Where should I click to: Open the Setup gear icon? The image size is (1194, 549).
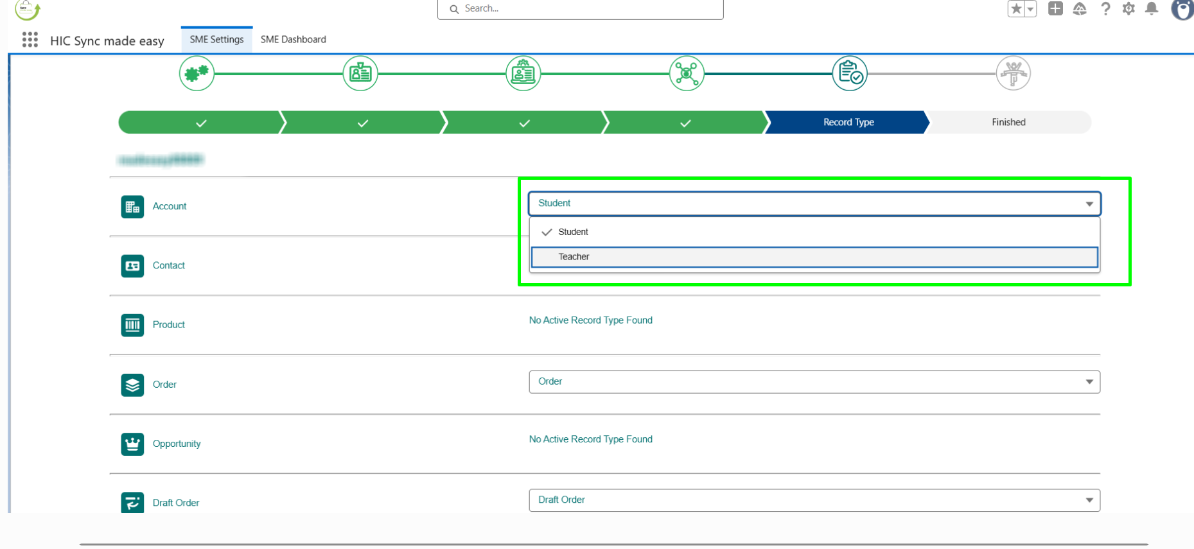[1129, 8]
